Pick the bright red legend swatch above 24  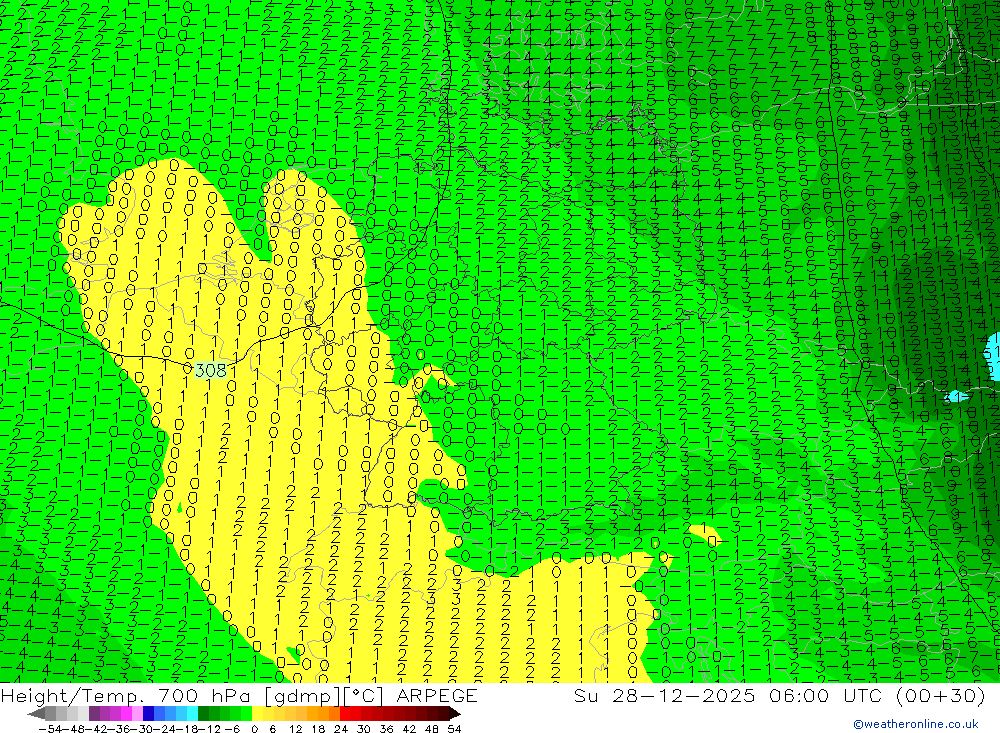tap(345, 713)
